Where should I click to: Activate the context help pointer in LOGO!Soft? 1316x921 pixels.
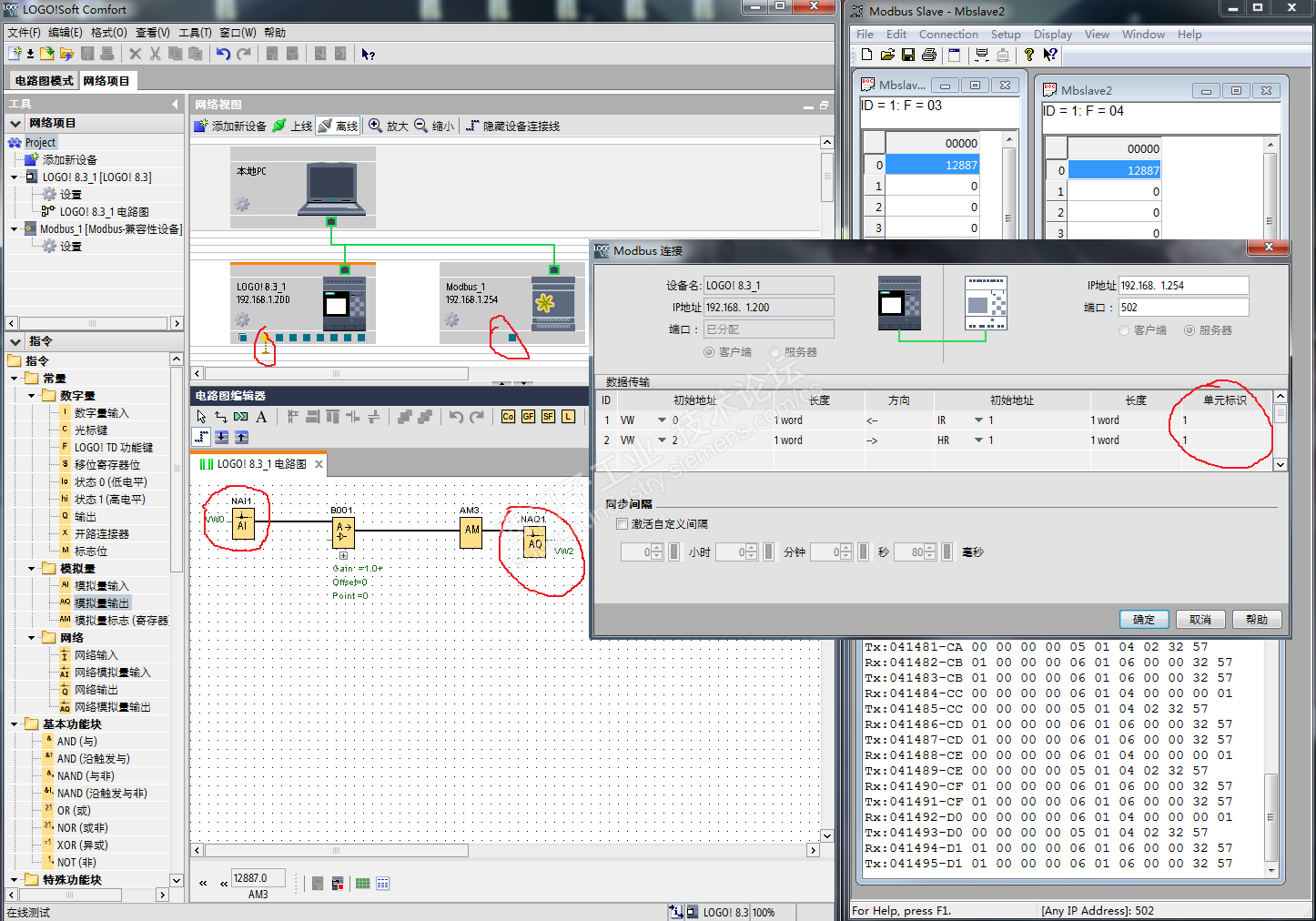click(368, 54)
